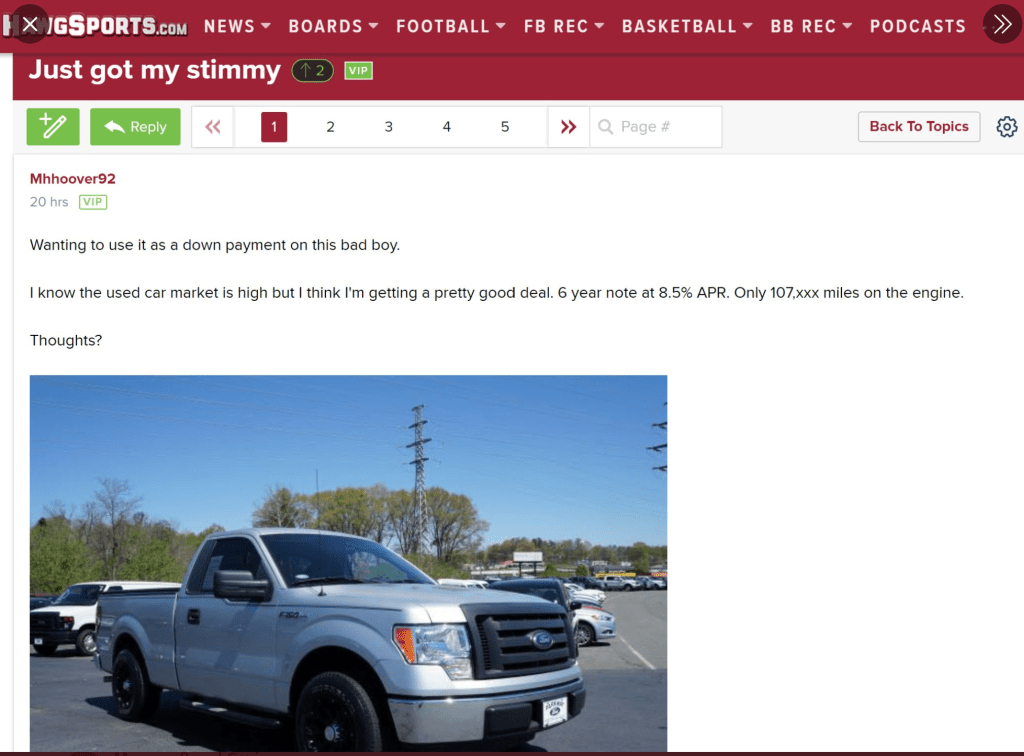
Task: Open the Podcasts menu item
Action: click(918, 26)
